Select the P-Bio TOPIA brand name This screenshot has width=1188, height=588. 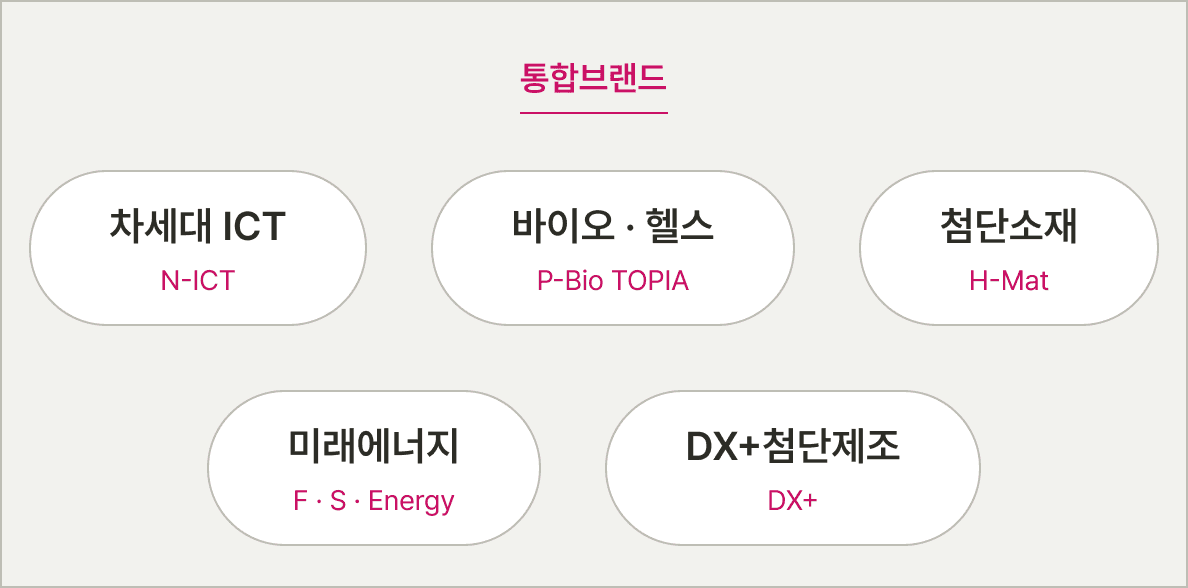pyautogui.click(x=613, y=281)
